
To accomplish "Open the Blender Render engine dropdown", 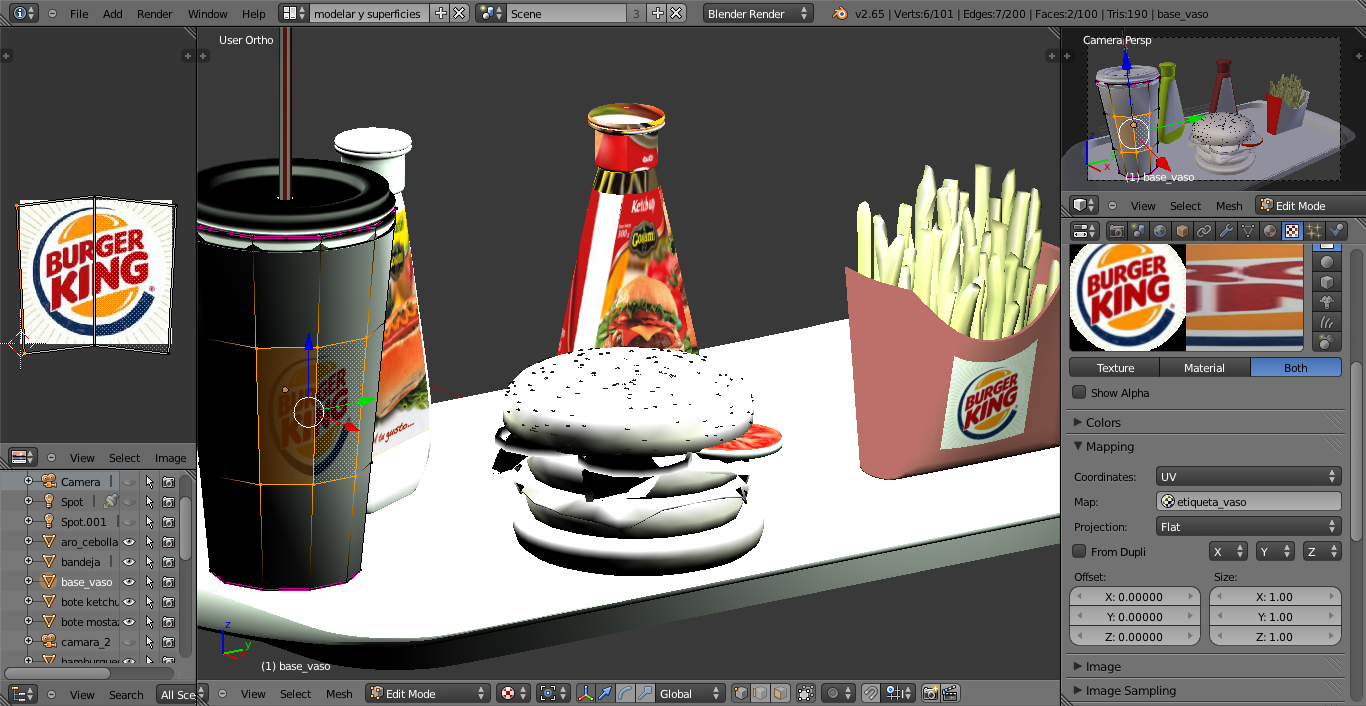I will click(759, 14).
